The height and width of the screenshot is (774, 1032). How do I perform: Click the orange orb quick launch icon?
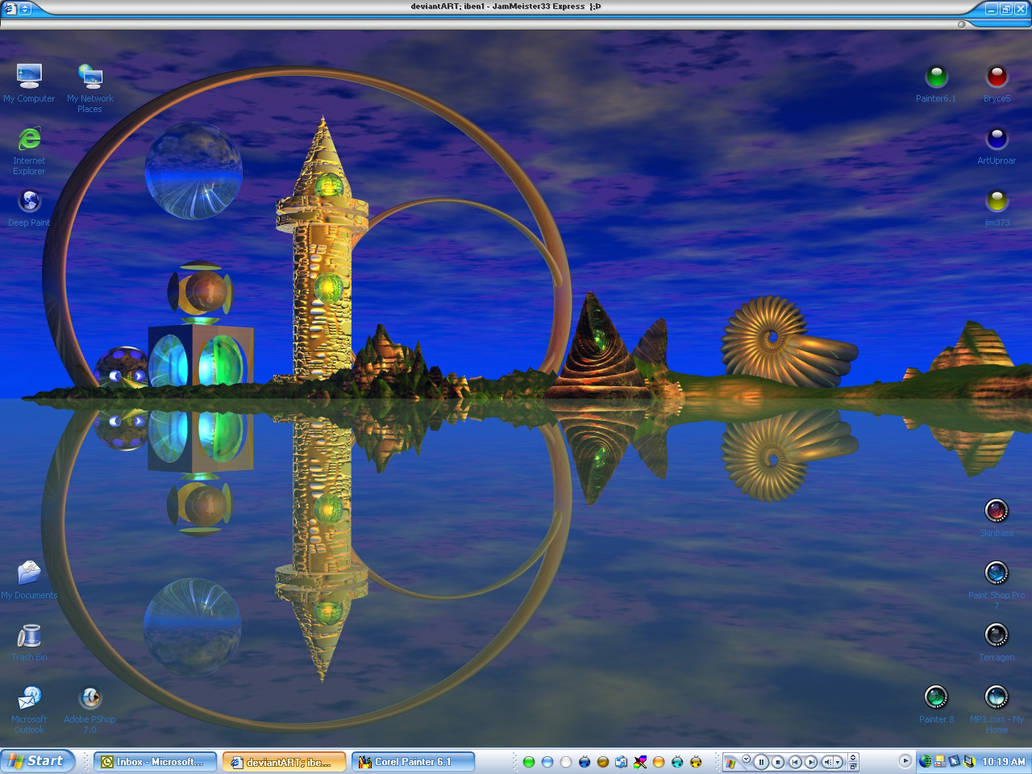tap(658, 762)
